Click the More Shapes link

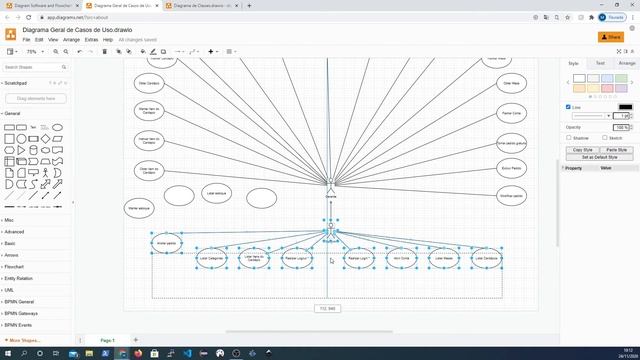[22, 340]
